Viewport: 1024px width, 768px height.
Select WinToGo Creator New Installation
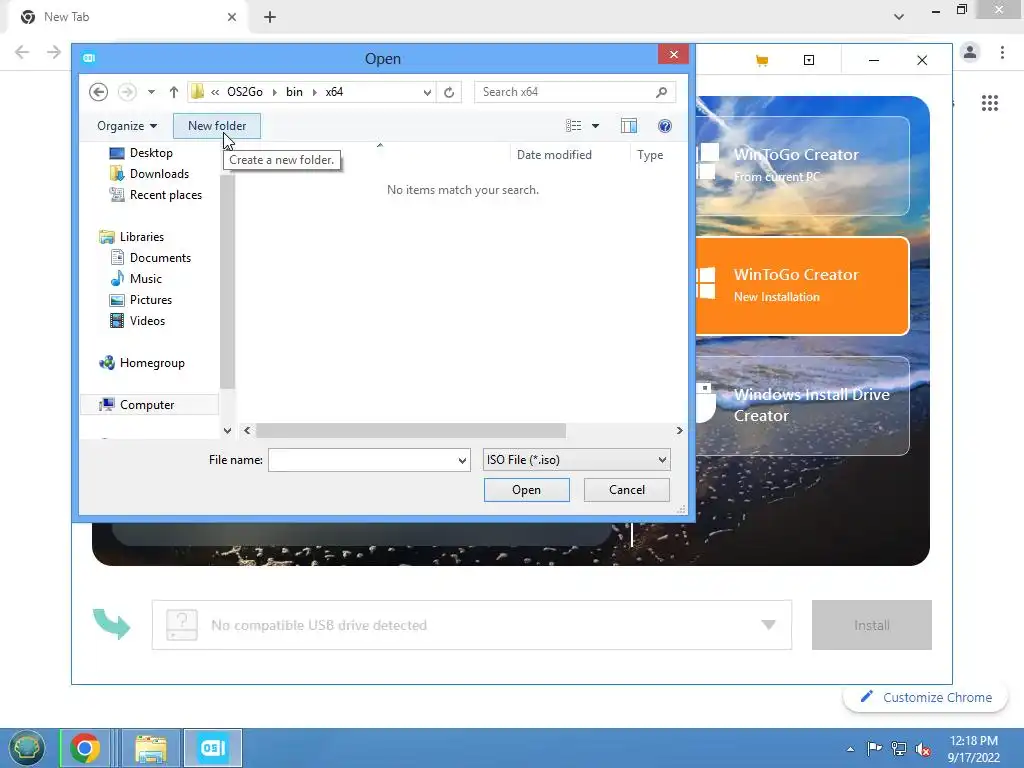pyautogui.click(x=802, y=286)
